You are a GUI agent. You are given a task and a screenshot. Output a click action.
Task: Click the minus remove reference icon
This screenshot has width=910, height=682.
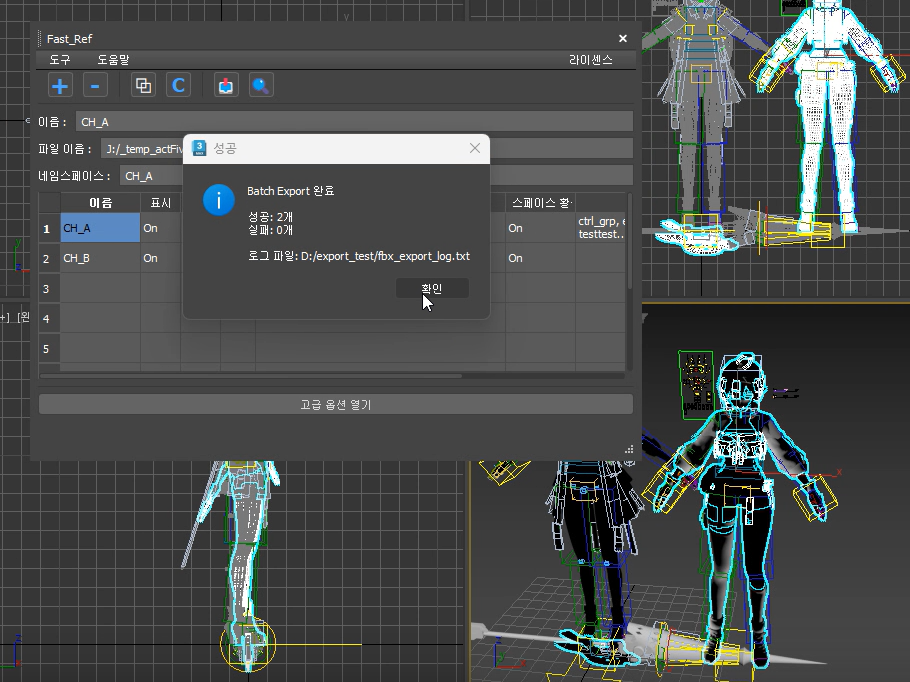pyautogui.click(x=94, y=86)
